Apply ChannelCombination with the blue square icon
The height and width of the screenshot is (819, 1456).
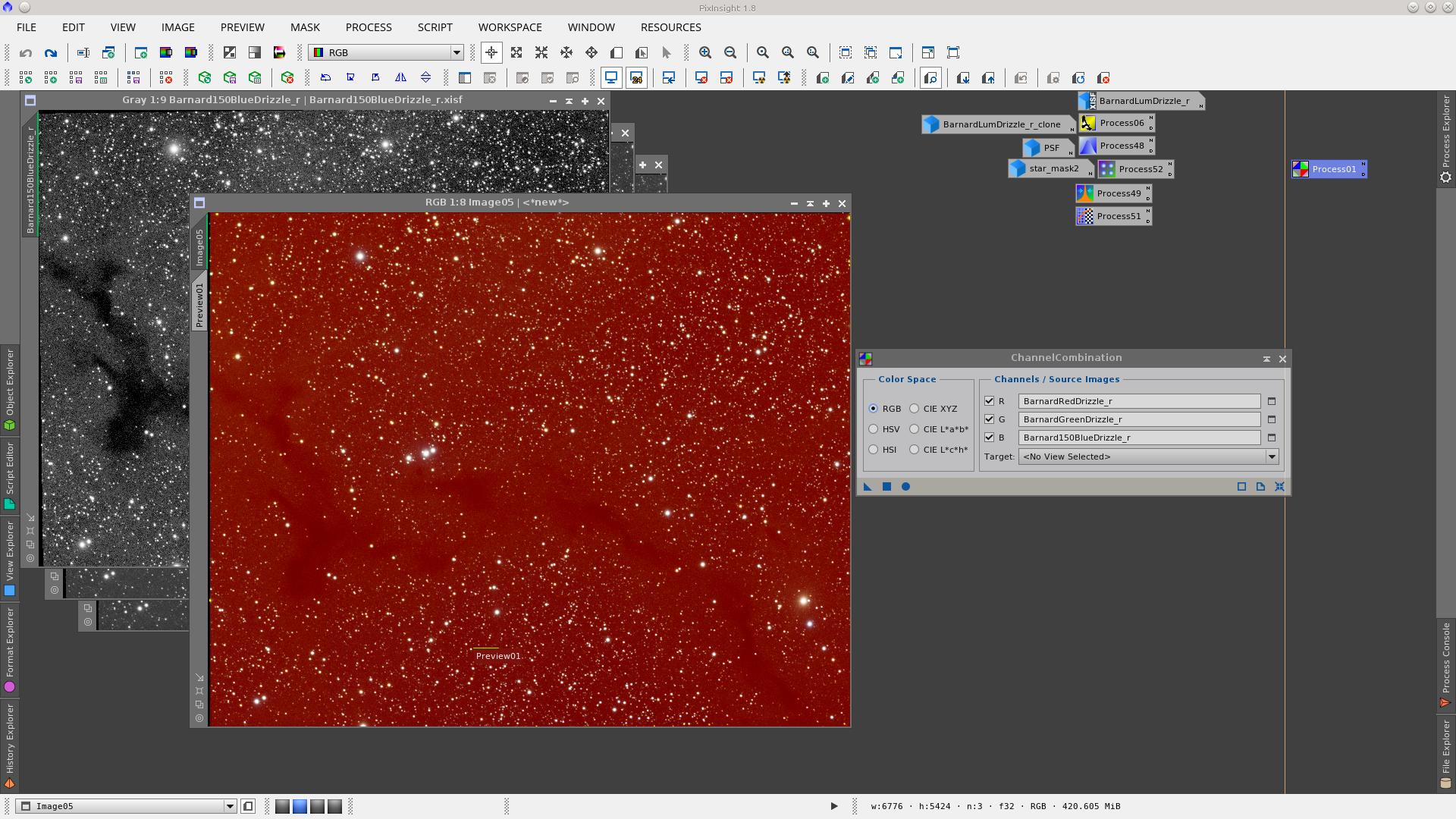point(886,487)
